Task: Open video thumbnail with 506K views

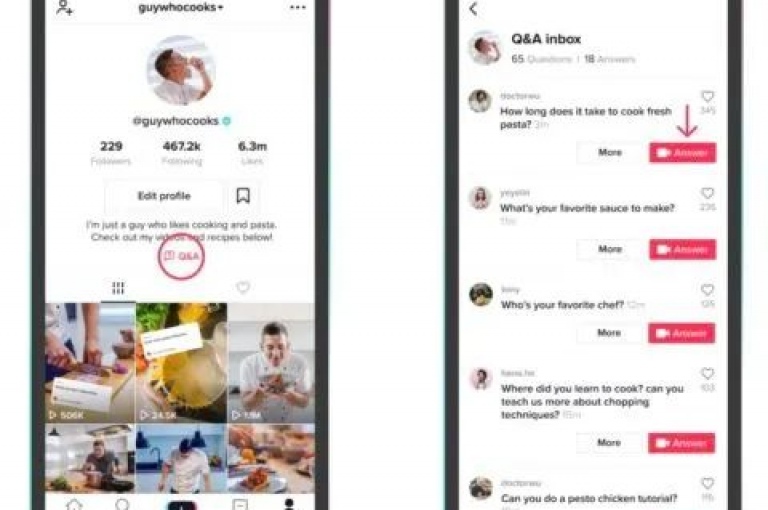Action: (x=90, y=362)
